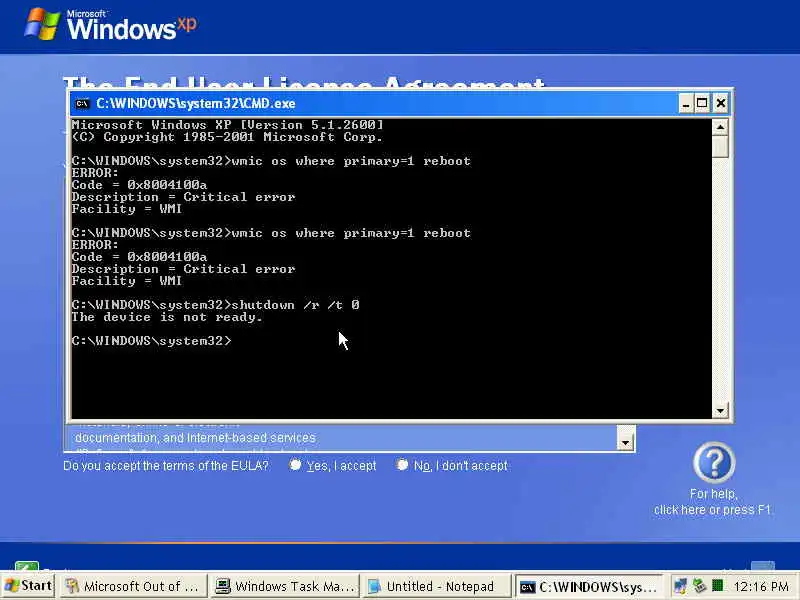This screenshot has height=600, width=800.
Task: Click 'documentation, and Internet-based services' EULA text
Action: click(x=195, y=438)
